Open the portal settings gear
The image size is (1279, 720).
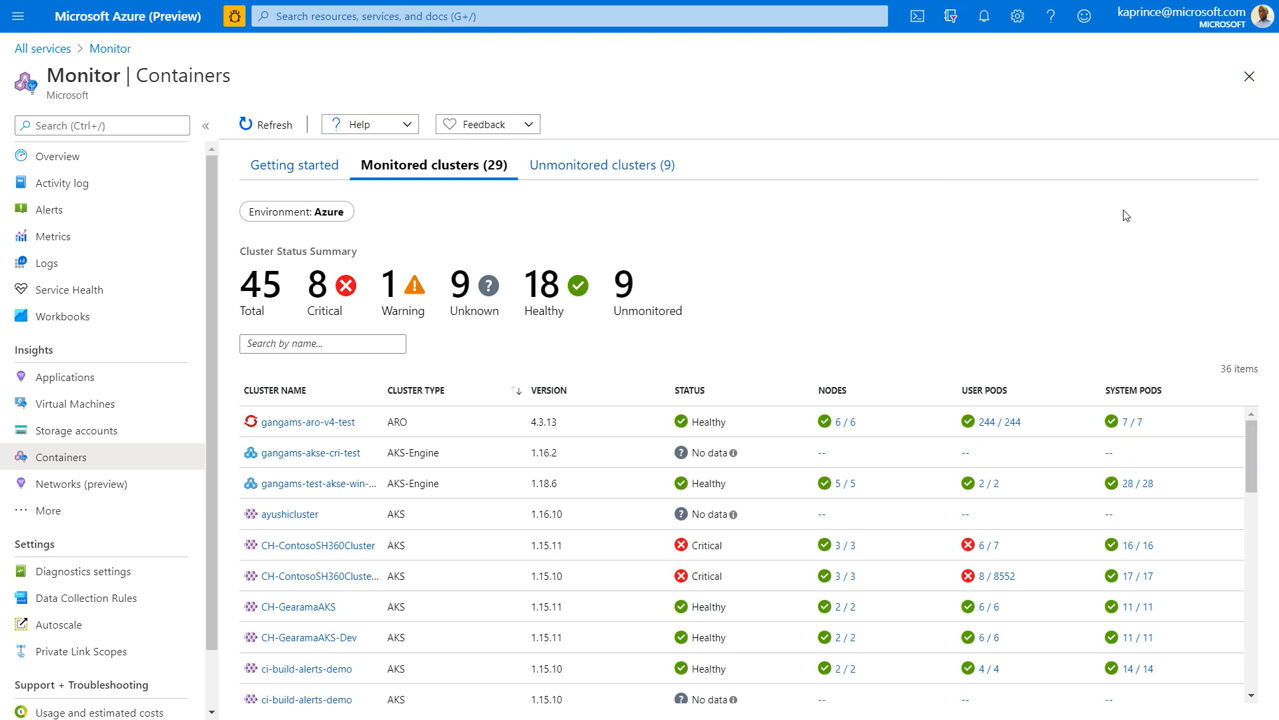[x=1017, y=16]
